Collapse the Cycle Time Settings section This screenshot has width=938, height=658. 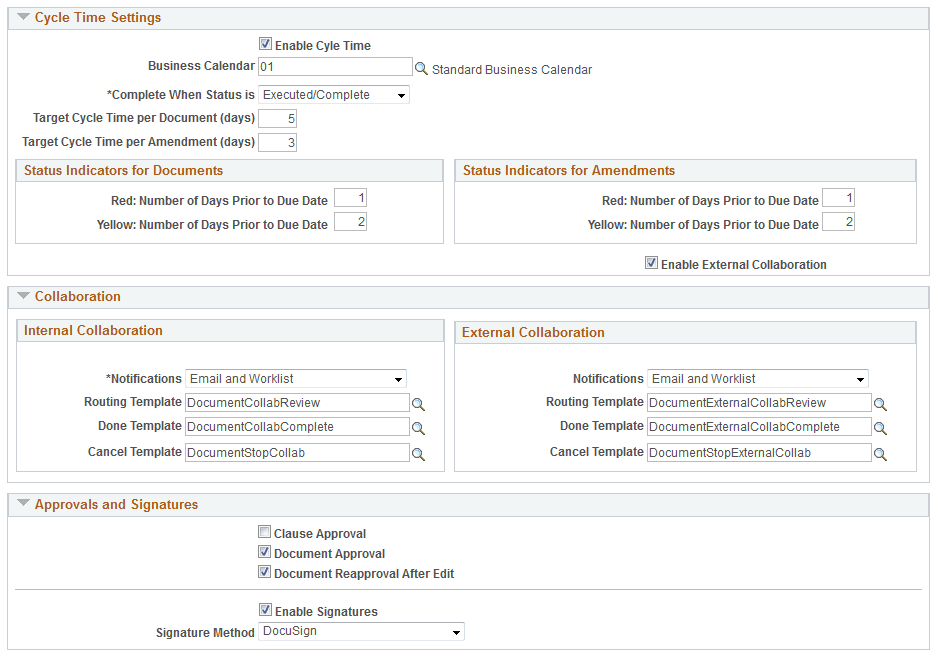click(x=24, y=17)
